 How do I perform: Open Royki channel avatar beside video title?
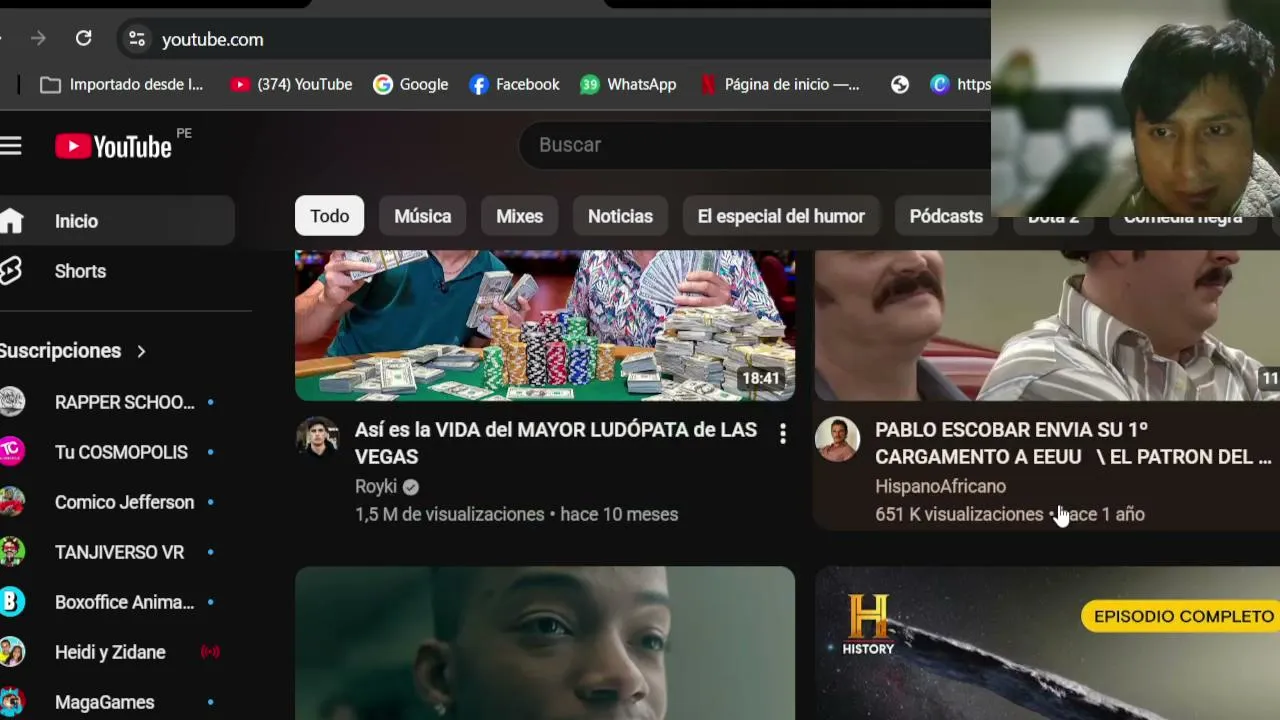(x=317, y=438)
